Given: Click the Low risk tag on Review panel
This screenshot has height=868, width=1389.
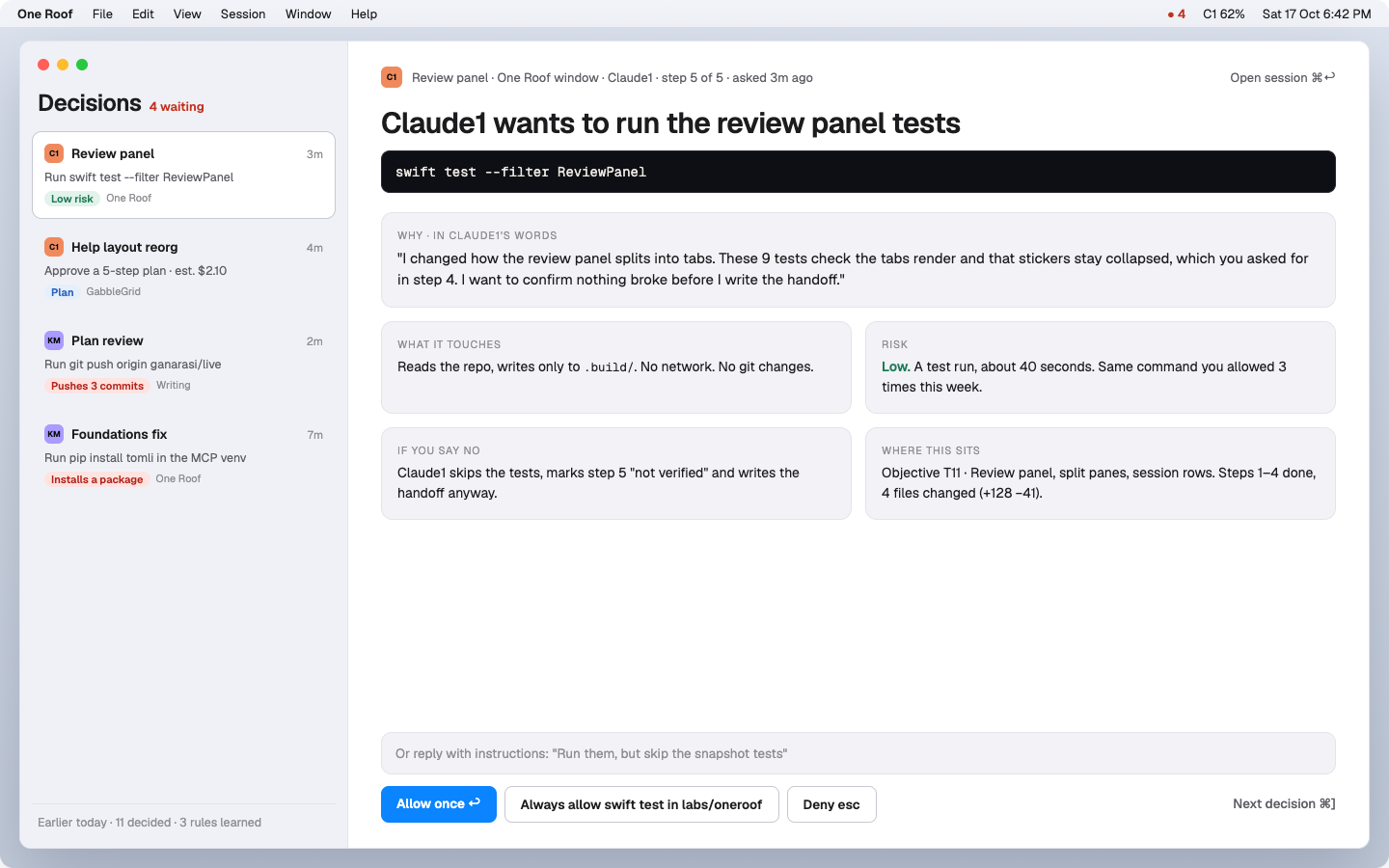Looking at the screenshot, I should click(x=72, y=199).
